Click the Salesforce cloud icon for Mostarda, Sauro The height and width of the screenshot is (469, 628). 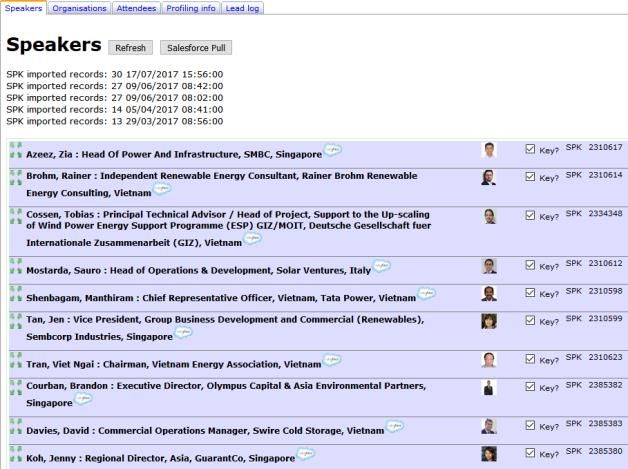point(381,266)
